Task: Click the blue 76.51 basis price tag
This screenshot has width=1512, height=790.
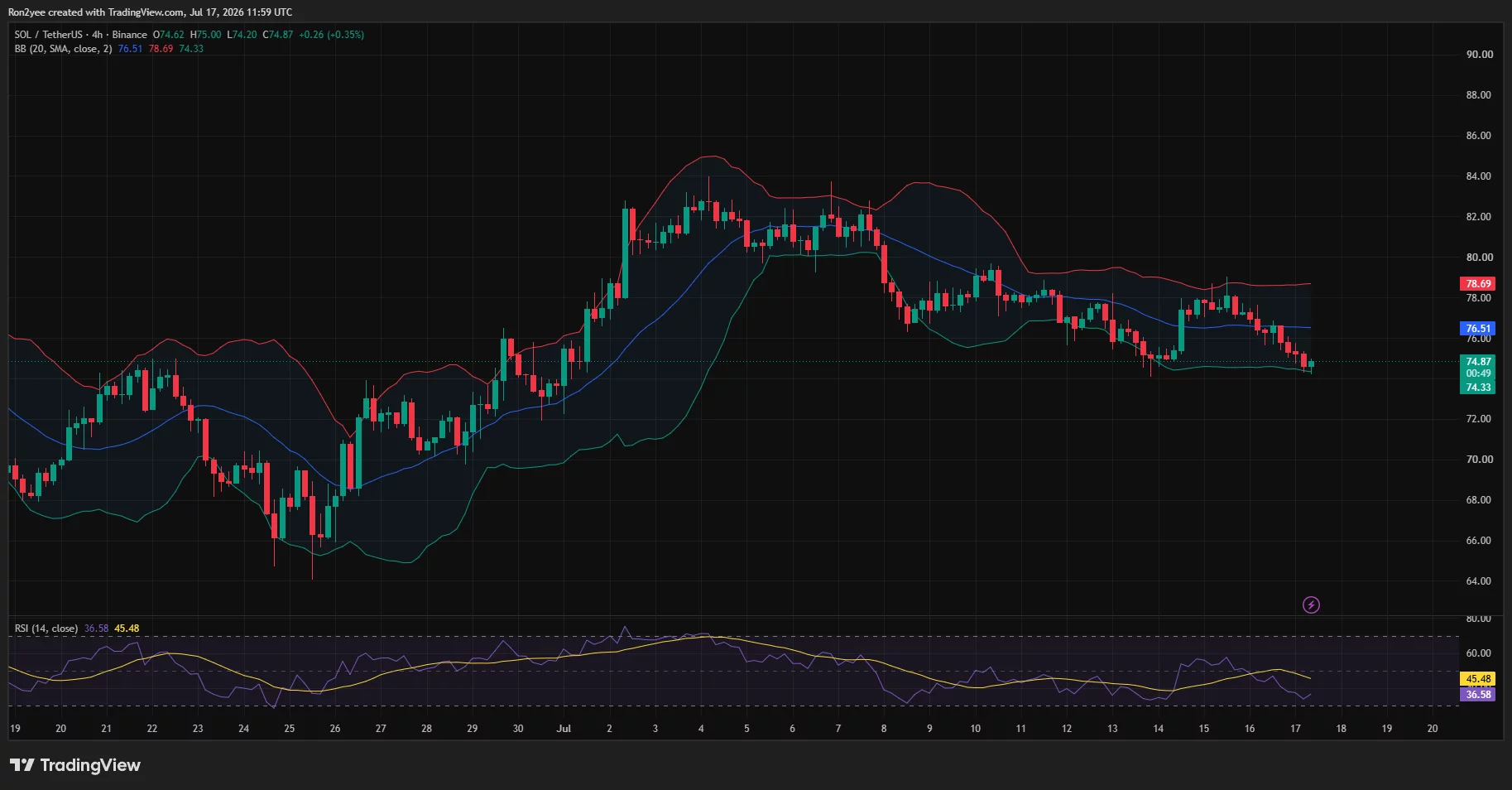Action: 1478,329
